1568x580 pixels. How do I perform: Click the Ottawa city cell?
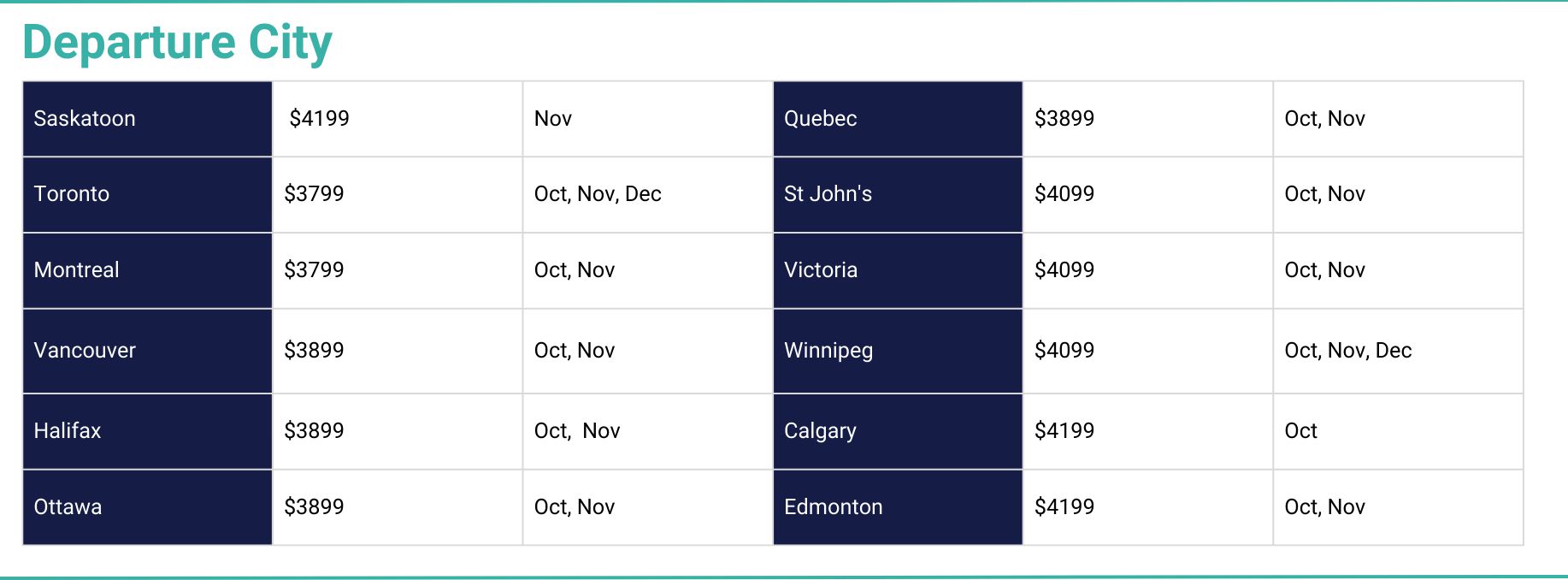tap(147, 507)
